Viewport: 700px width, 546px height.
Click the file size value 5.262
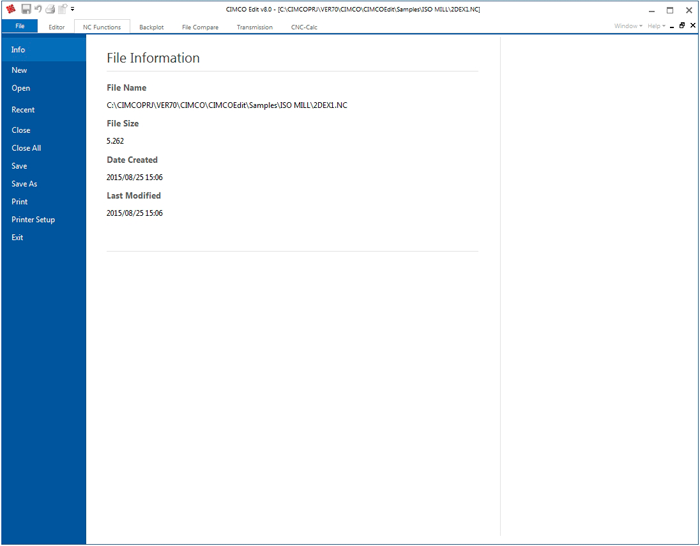(115, 141)
